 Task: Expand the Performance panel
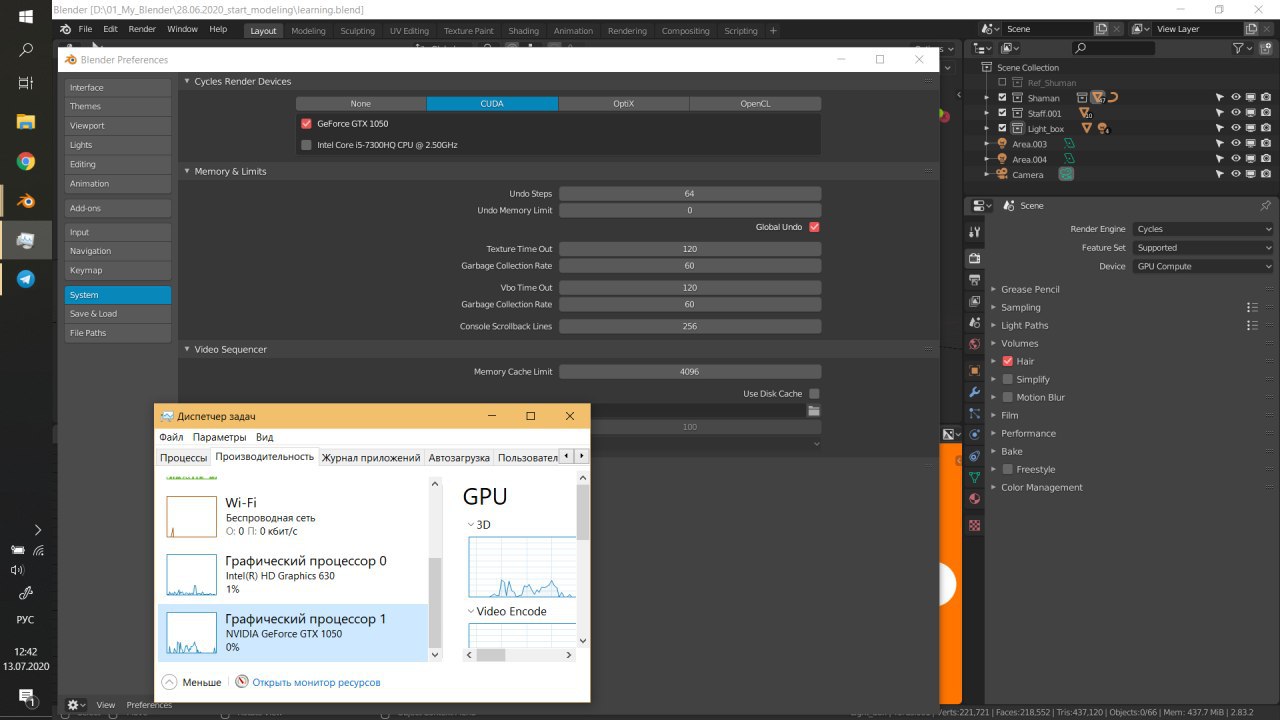click(1028, 433)
